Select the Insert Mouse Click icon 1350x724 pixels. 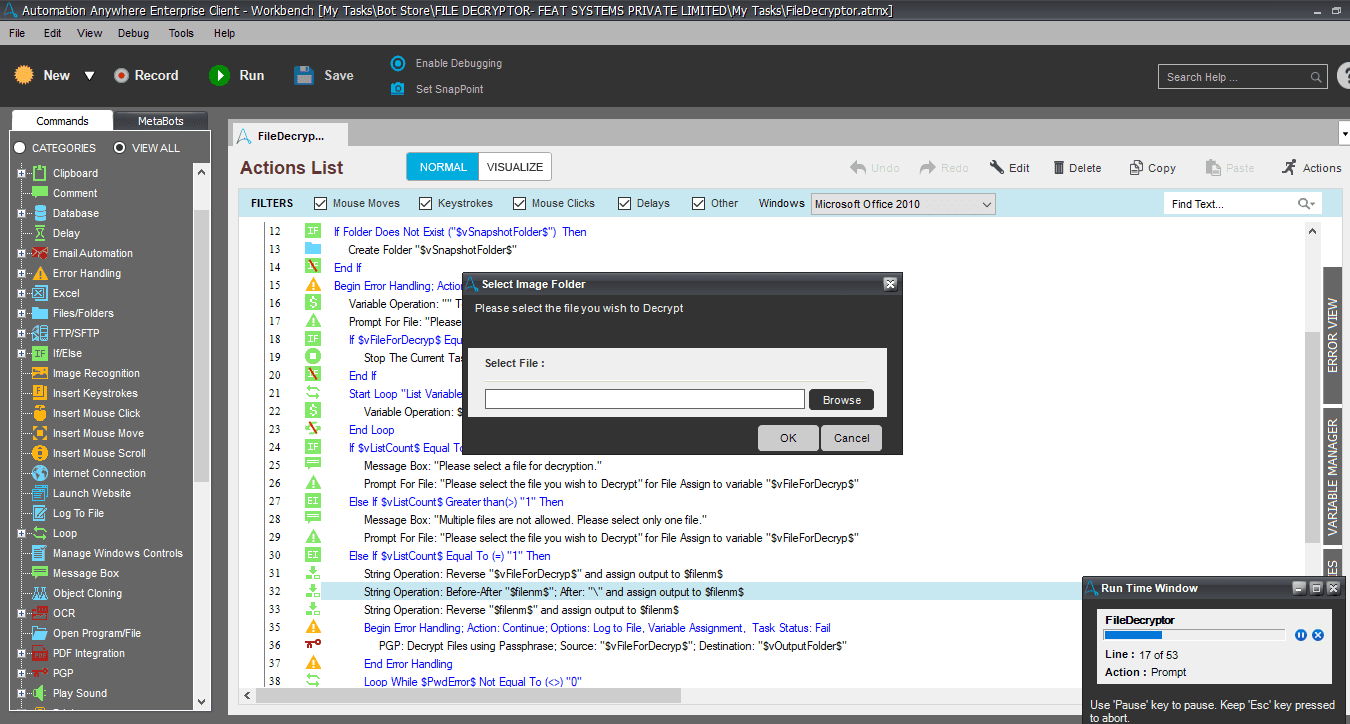coord(39,413)
